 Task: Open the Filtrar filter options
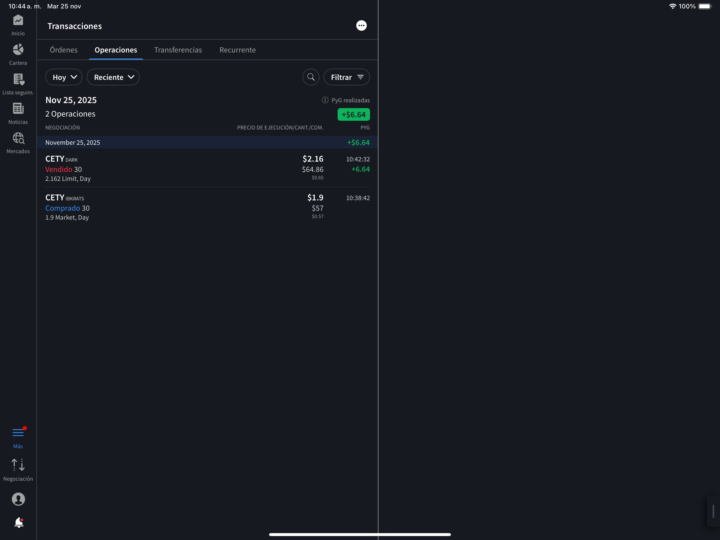[x=347, y=77]
